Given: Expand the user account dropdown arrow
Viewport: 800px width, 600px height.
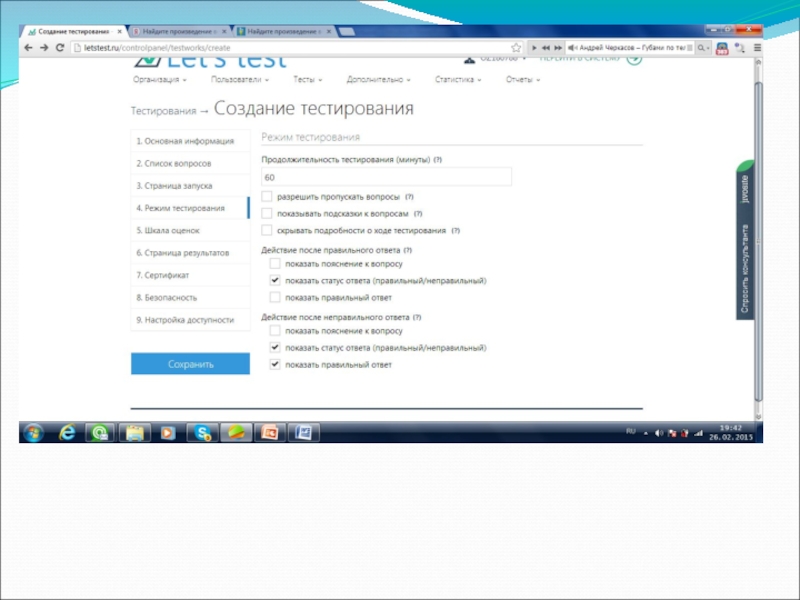Looking at the screenshot, I should tap(524, 60).
